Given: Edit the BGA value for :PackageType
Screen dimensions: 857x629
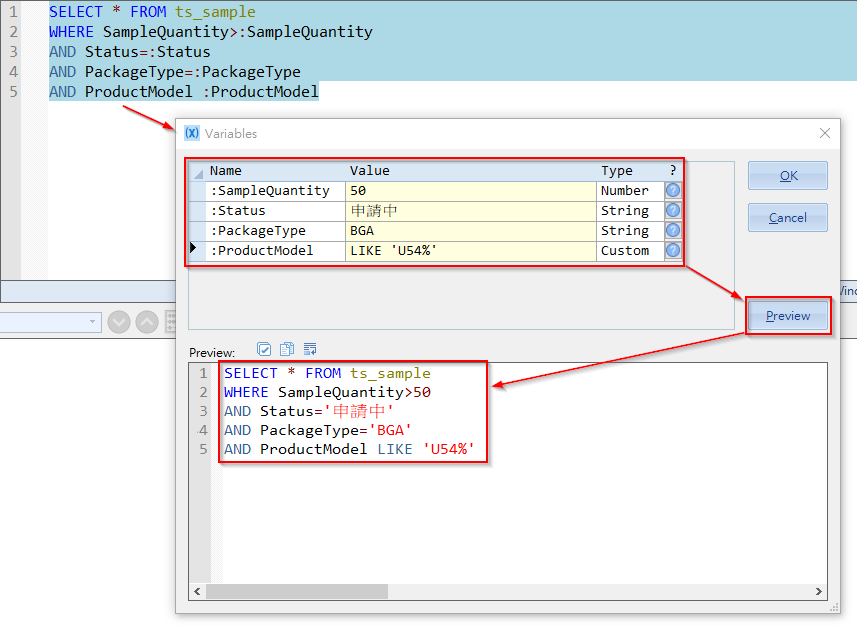Looking at the screenshot, I should [x=471, y=230].
